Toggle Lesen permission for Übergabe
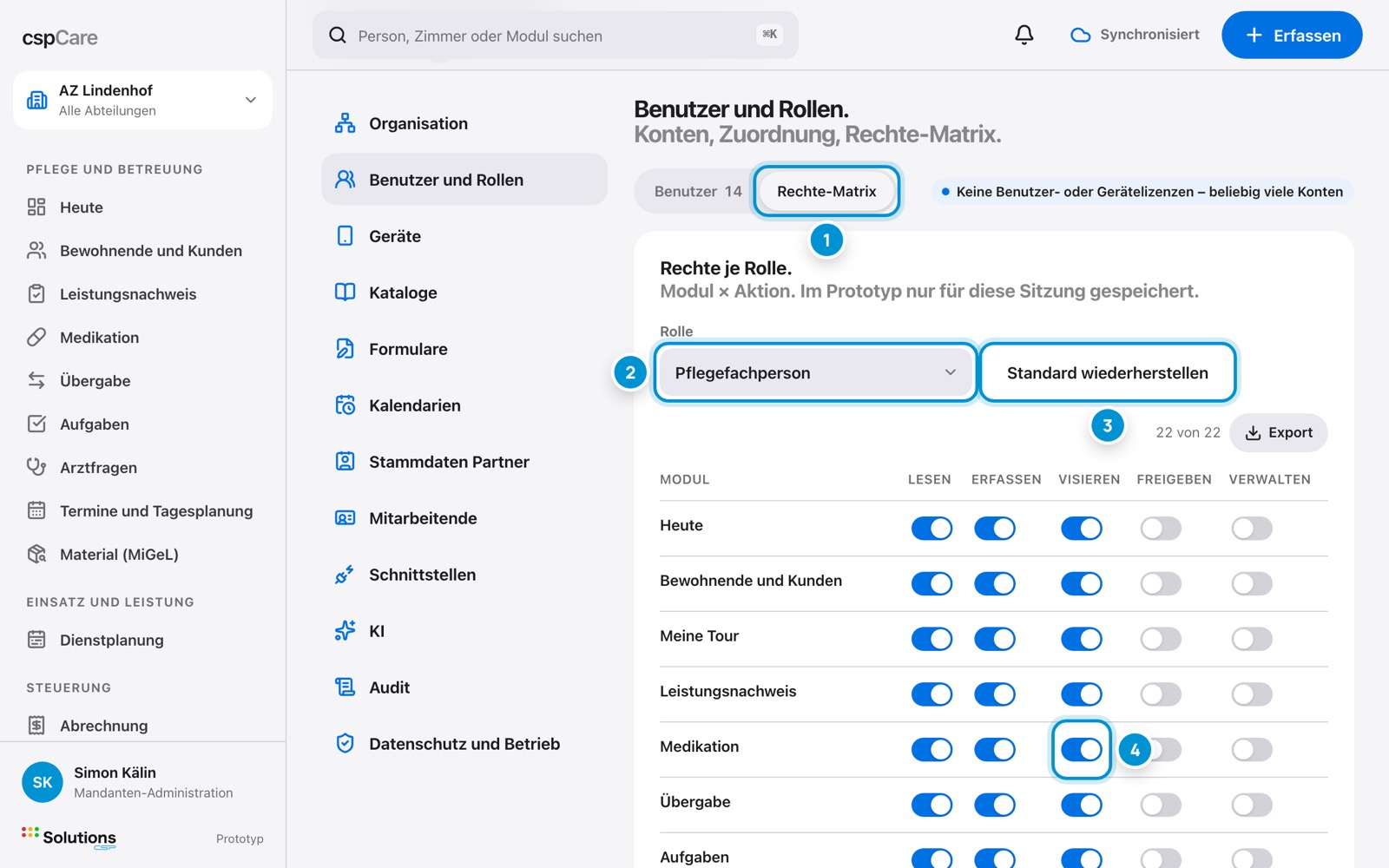The height and width of the screenshot is (868, 1389). pyautogui.click(x=931, y=806)
